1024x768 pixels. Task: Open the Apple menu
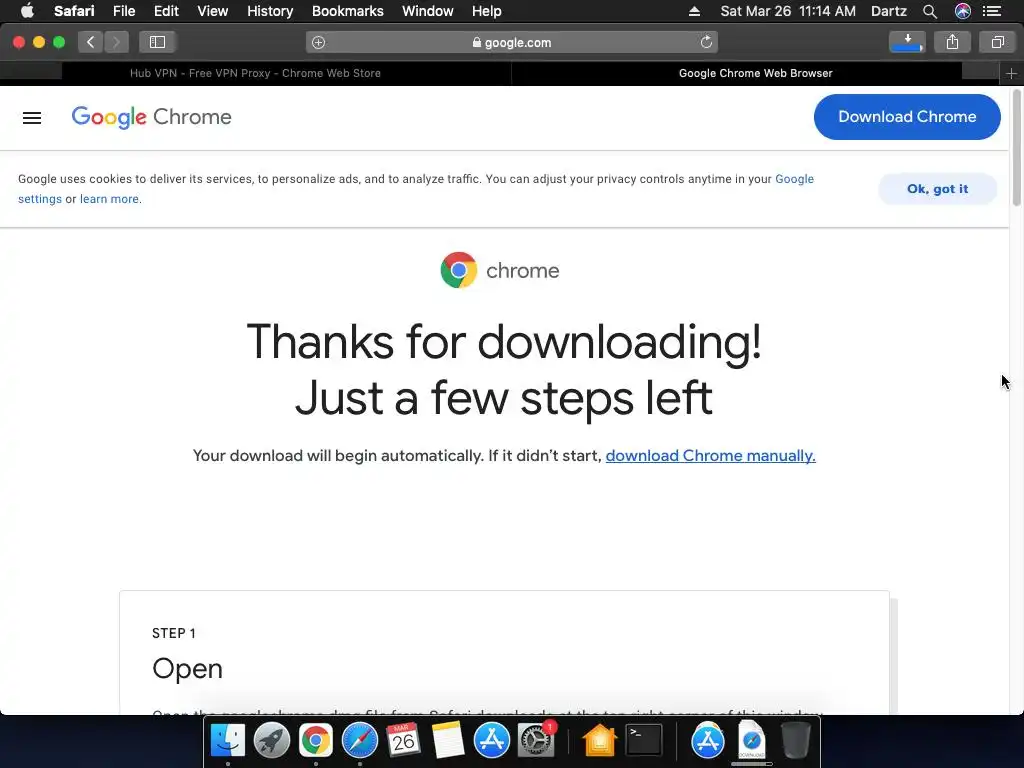pyautogui.click(x=27, y=11)
